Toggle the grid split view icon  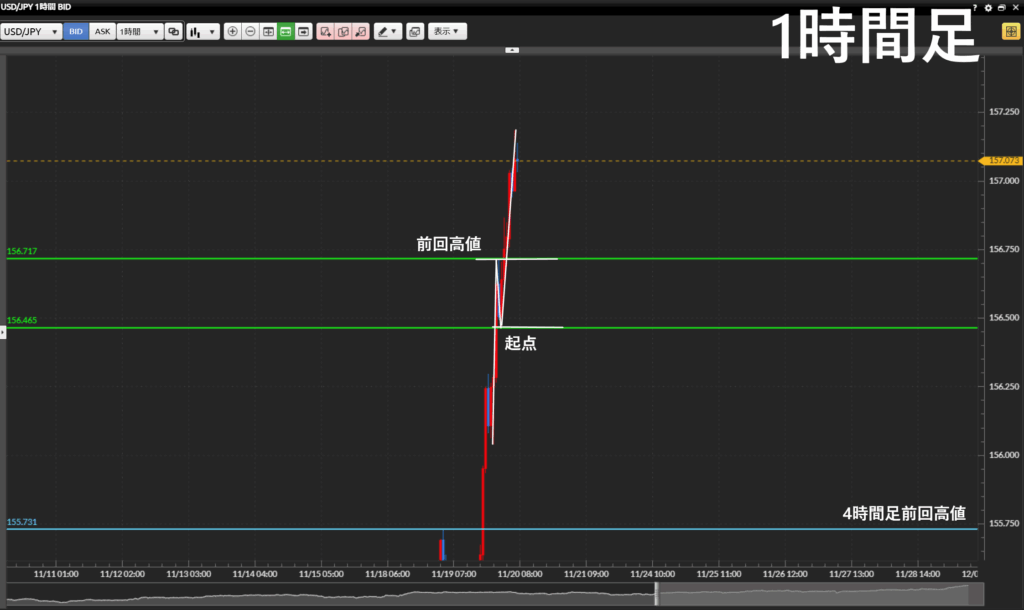coord(268,31)
